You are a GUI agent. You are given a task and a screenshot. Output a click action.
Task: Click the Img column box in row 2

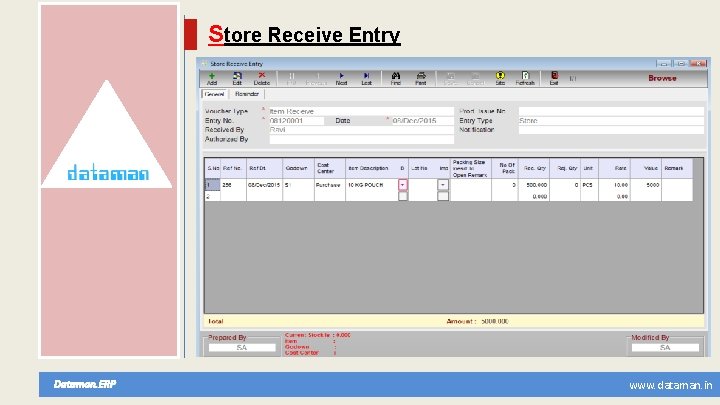(x=443, y=196)
